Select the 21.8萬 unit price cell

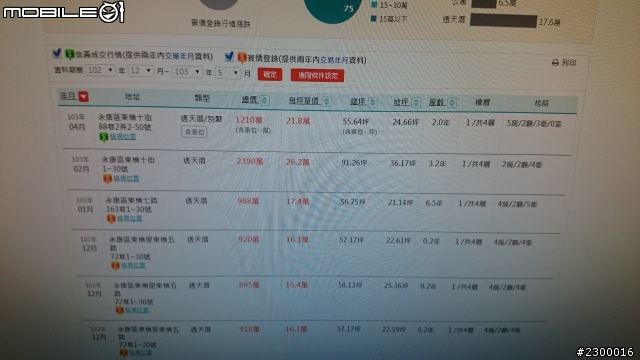pyautogui.click(x=298, y=121)
